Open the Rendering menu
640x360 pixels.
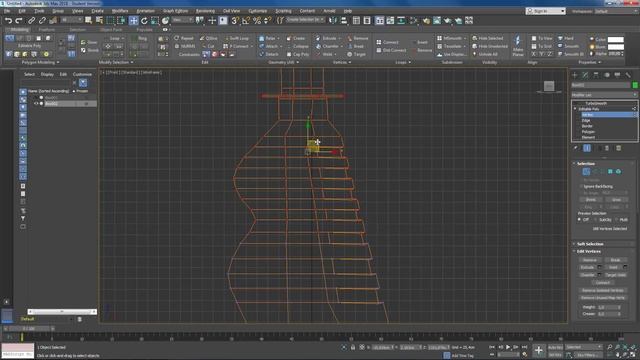205,11
